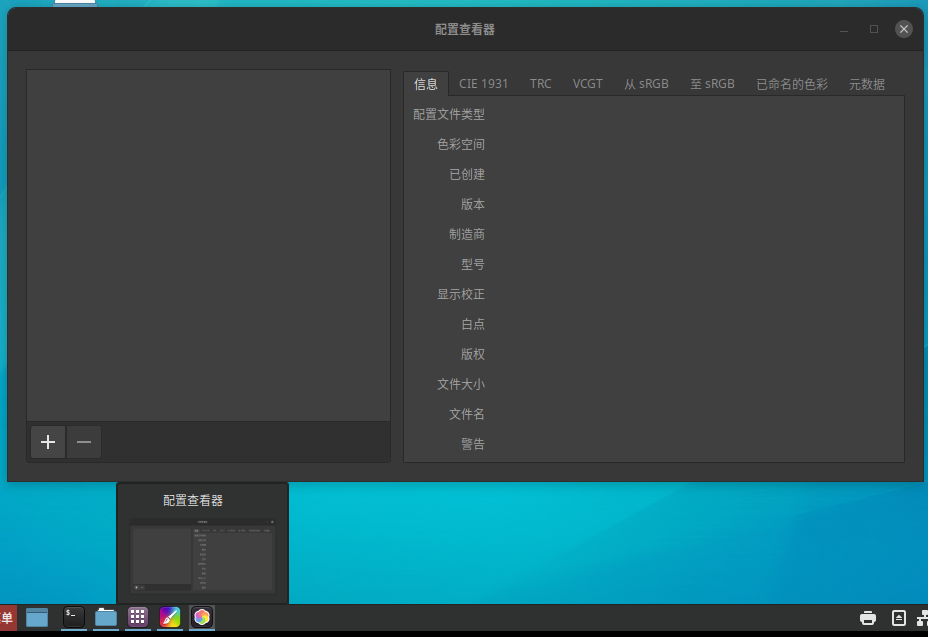This screenshot has width=928, height=637.
Task: Show the 已命名的色彩 tab
Action: pos(792,84)
